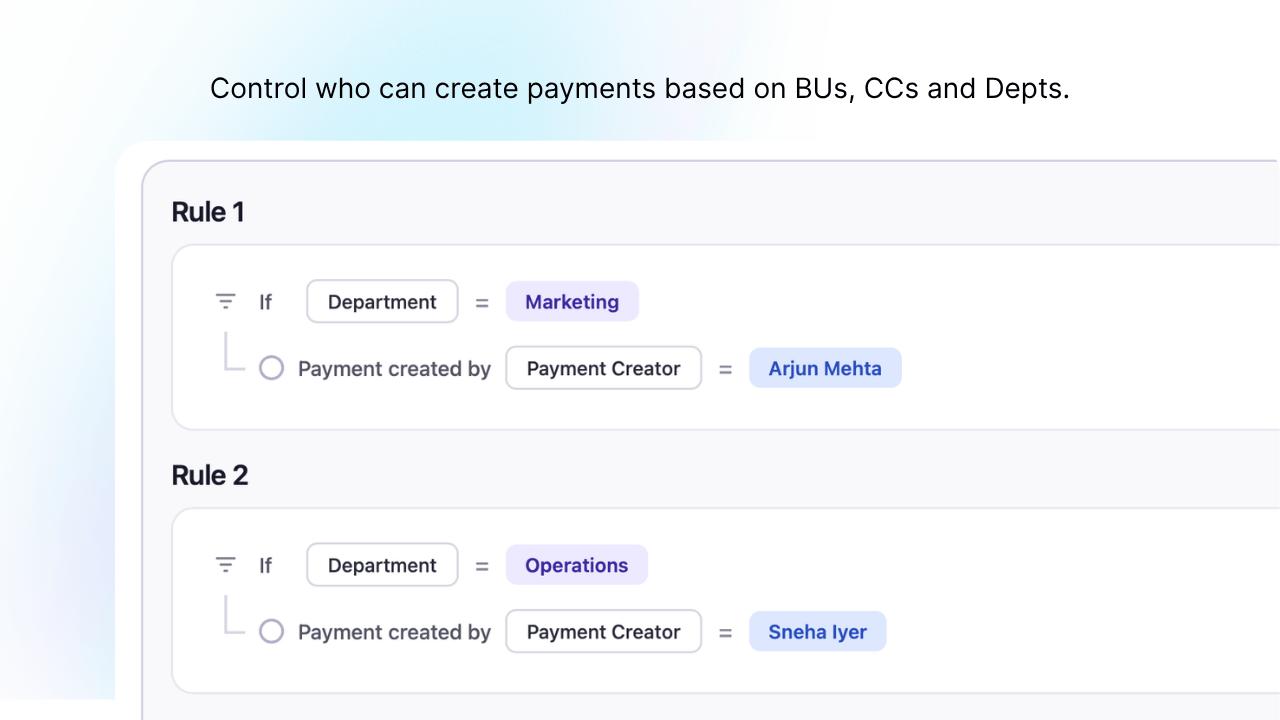Click the filter icon in Rule 2
1280x720 pixels.
pos(225,564)
